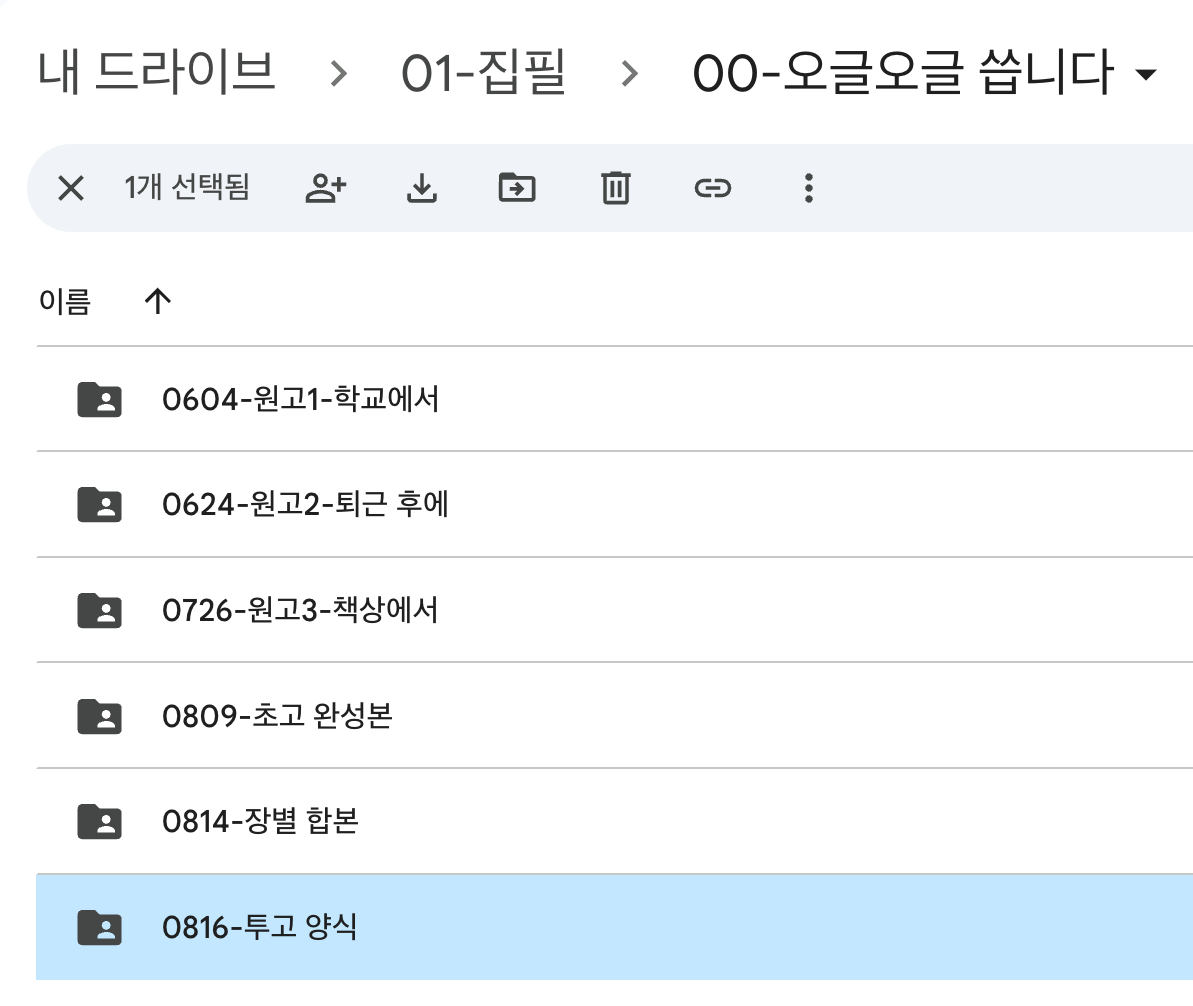1193x1006 pixels.
Task: Select the 0809-초고 완성본 folder
Action: (x=615, y=716)
